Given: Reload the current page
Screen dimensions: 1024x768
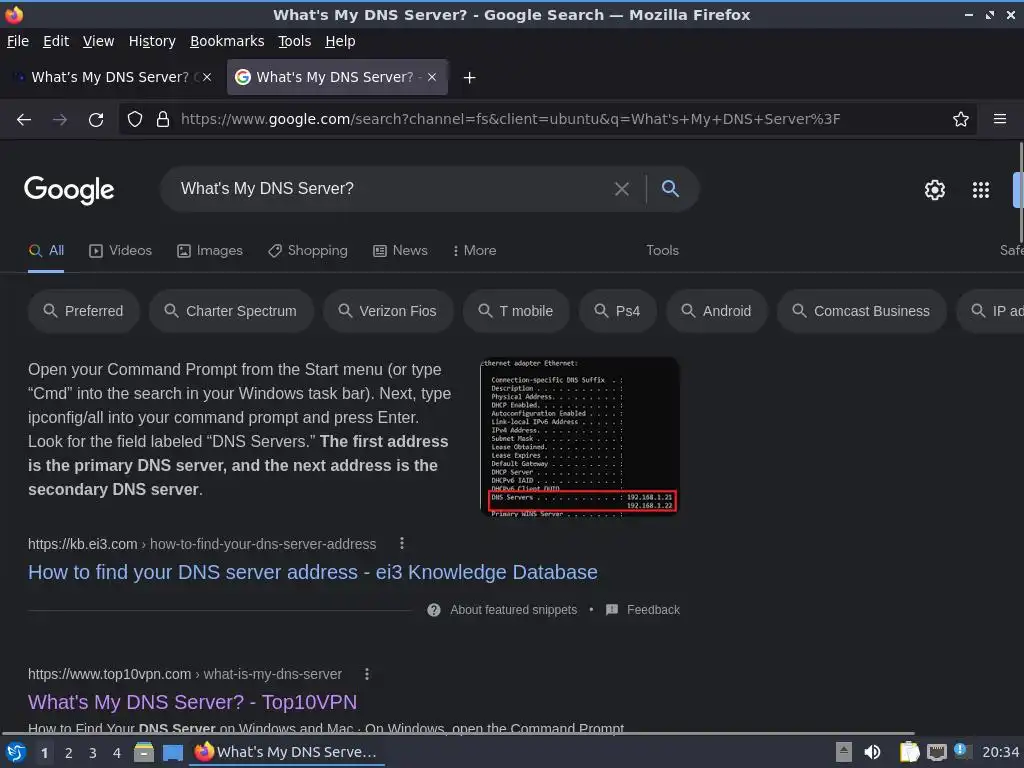Looking at the screenshot, I should point(96,120).
